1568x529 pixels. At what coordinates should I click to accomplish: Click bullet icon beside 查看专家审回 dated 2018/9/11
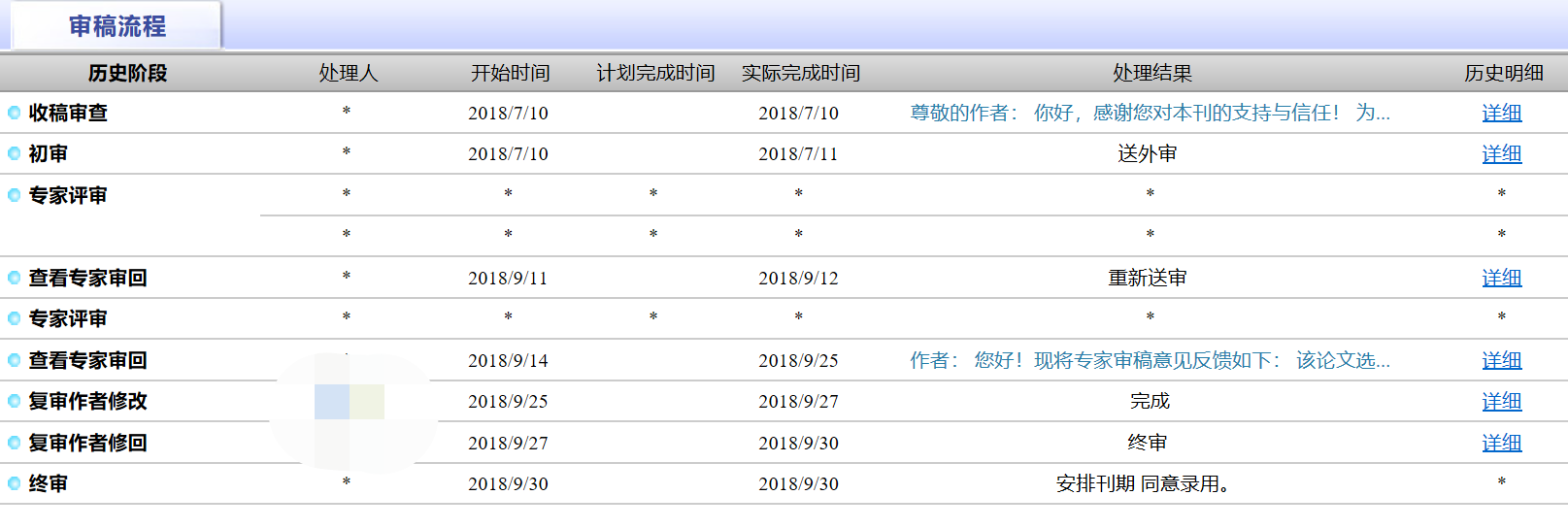click(15, 278)
